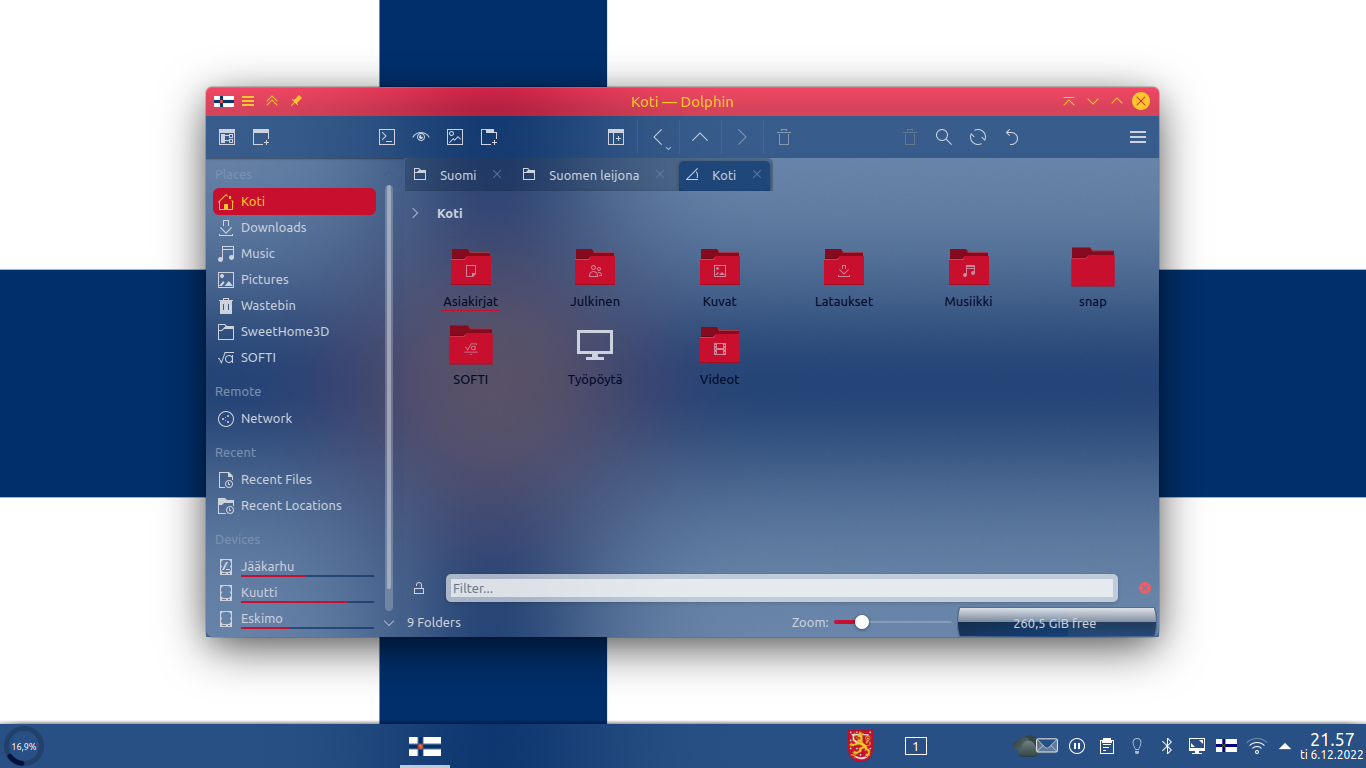Toggle the places panel icon in the toolbar
Image resolution: width=1366 pixels, height=768 pixels.
[x=227, y=137]
